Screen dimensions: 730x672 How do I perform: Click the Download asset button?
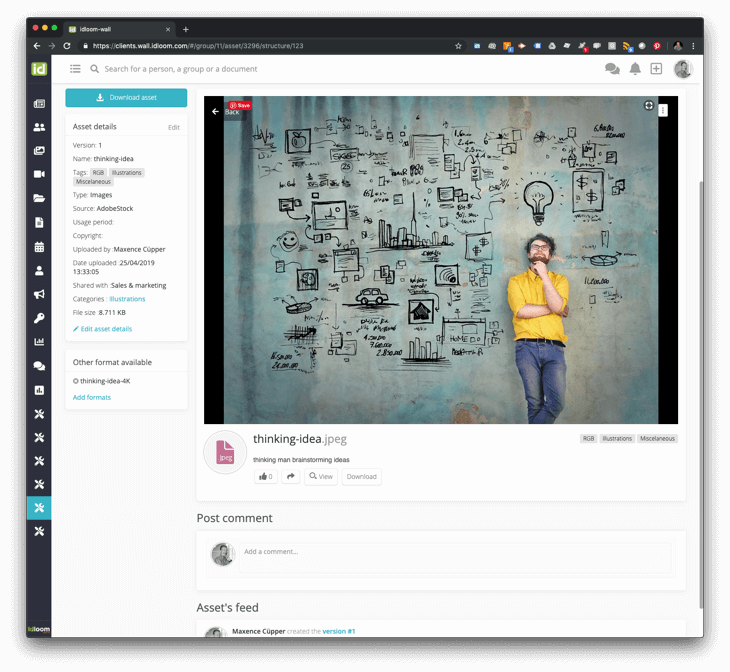click(126, 98)
